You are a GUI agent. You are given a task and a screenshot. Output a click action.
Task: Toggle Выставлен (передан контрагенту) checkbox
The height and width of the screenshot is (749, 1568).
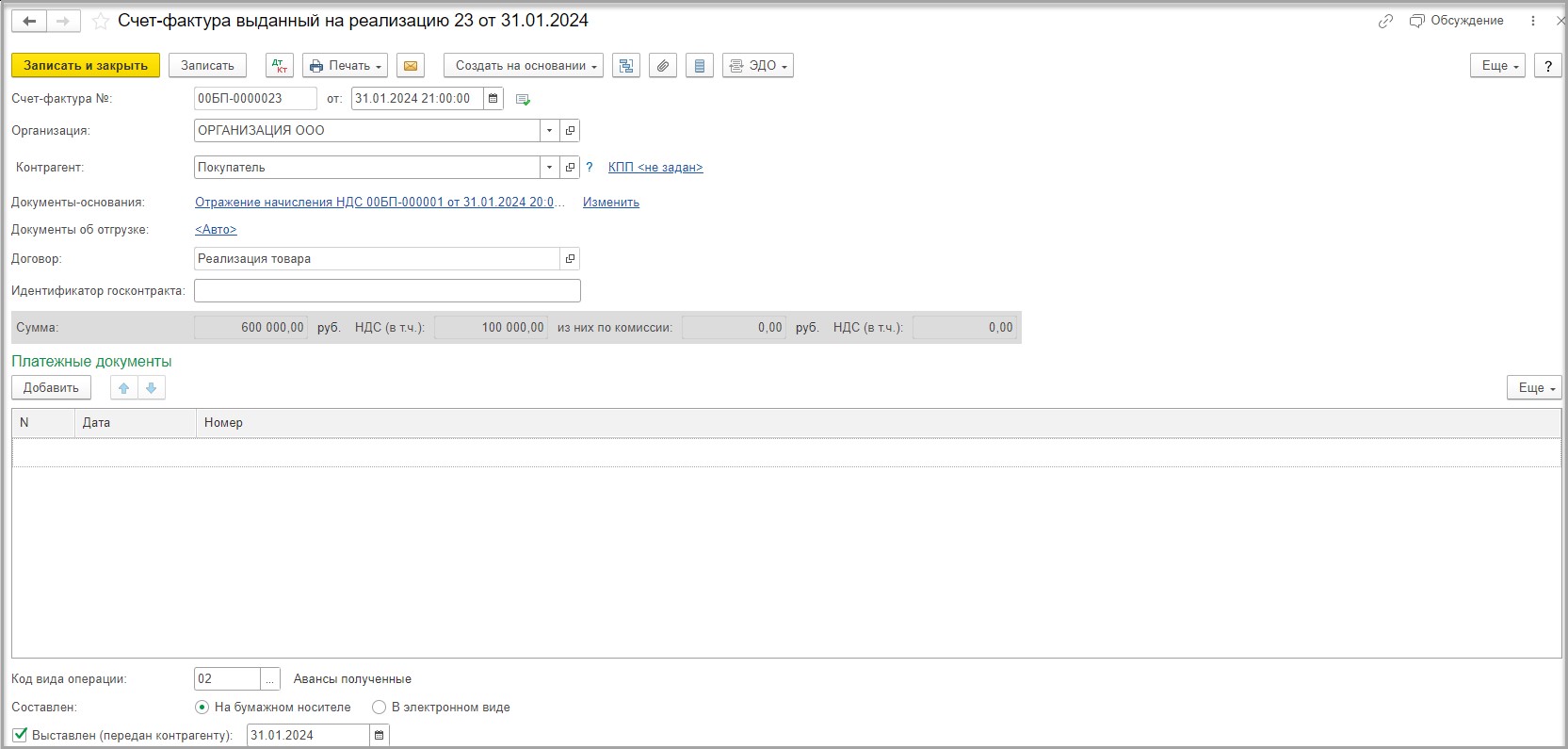(20, 734)
